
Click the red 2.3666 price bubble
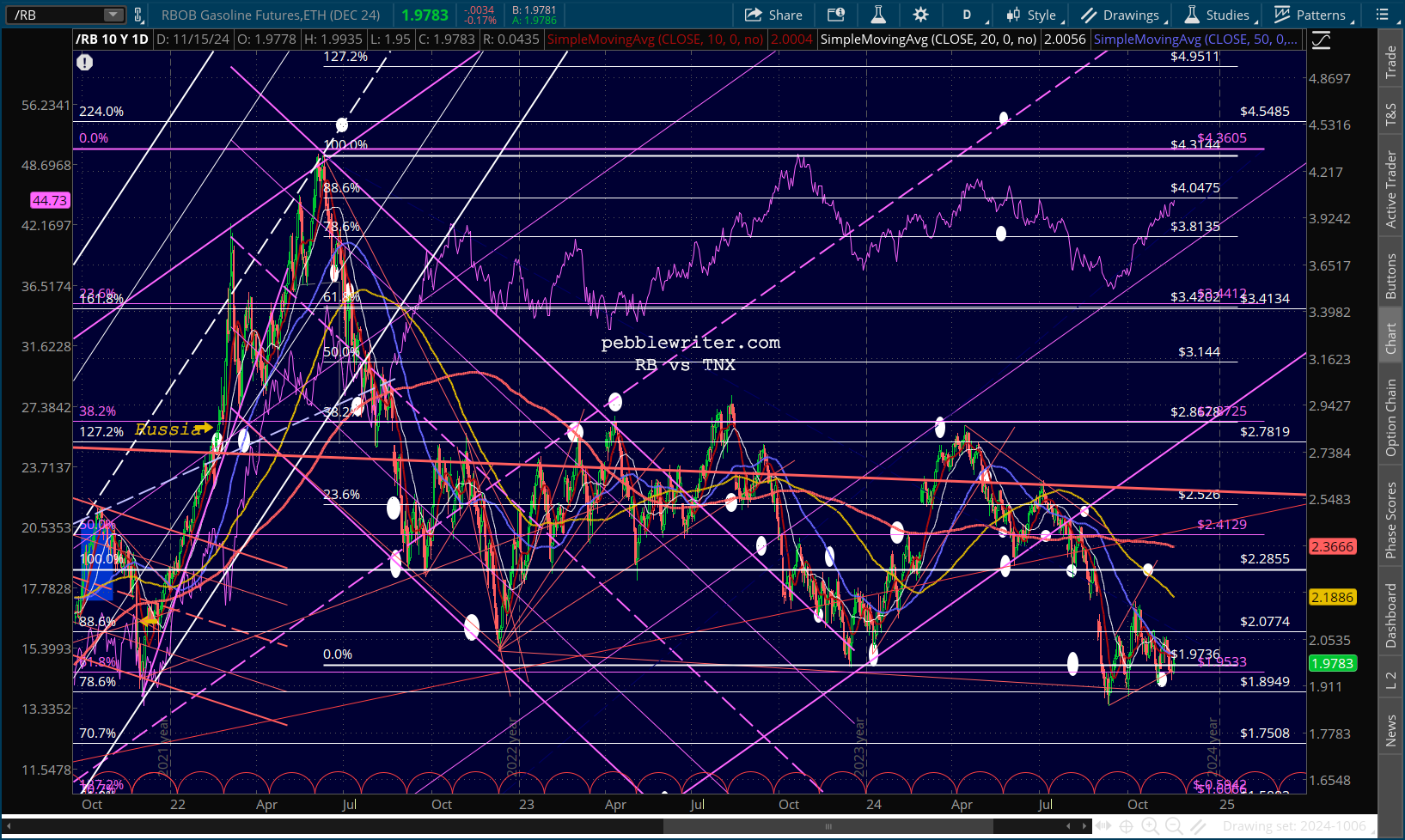(1332, 546)
